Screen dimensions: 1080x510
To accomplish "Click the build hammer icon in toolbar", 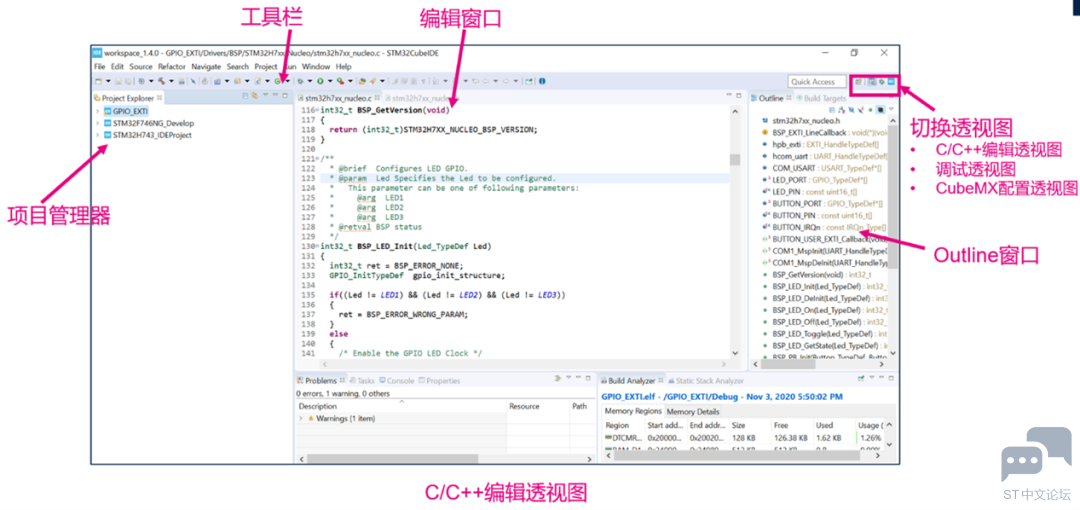I will [x=161, y=81].
